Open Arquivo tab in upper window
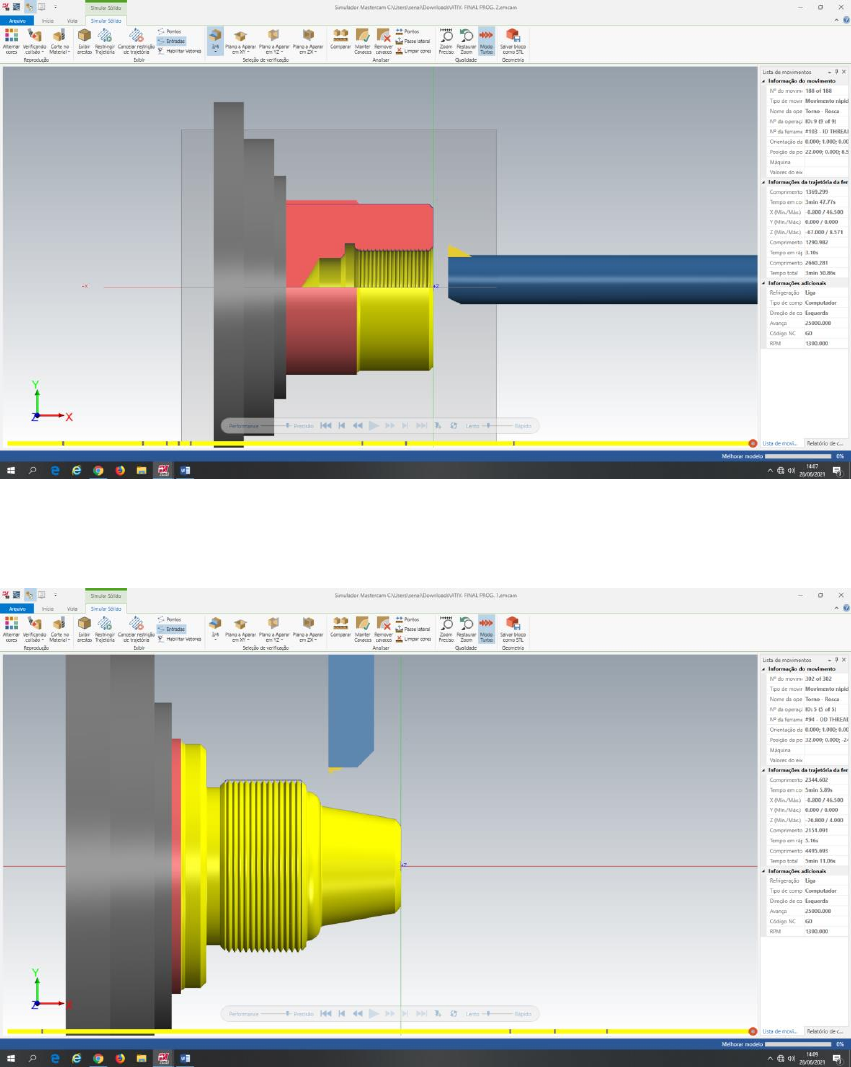Viewport: 851px width, 1067px height. point(16,20)
